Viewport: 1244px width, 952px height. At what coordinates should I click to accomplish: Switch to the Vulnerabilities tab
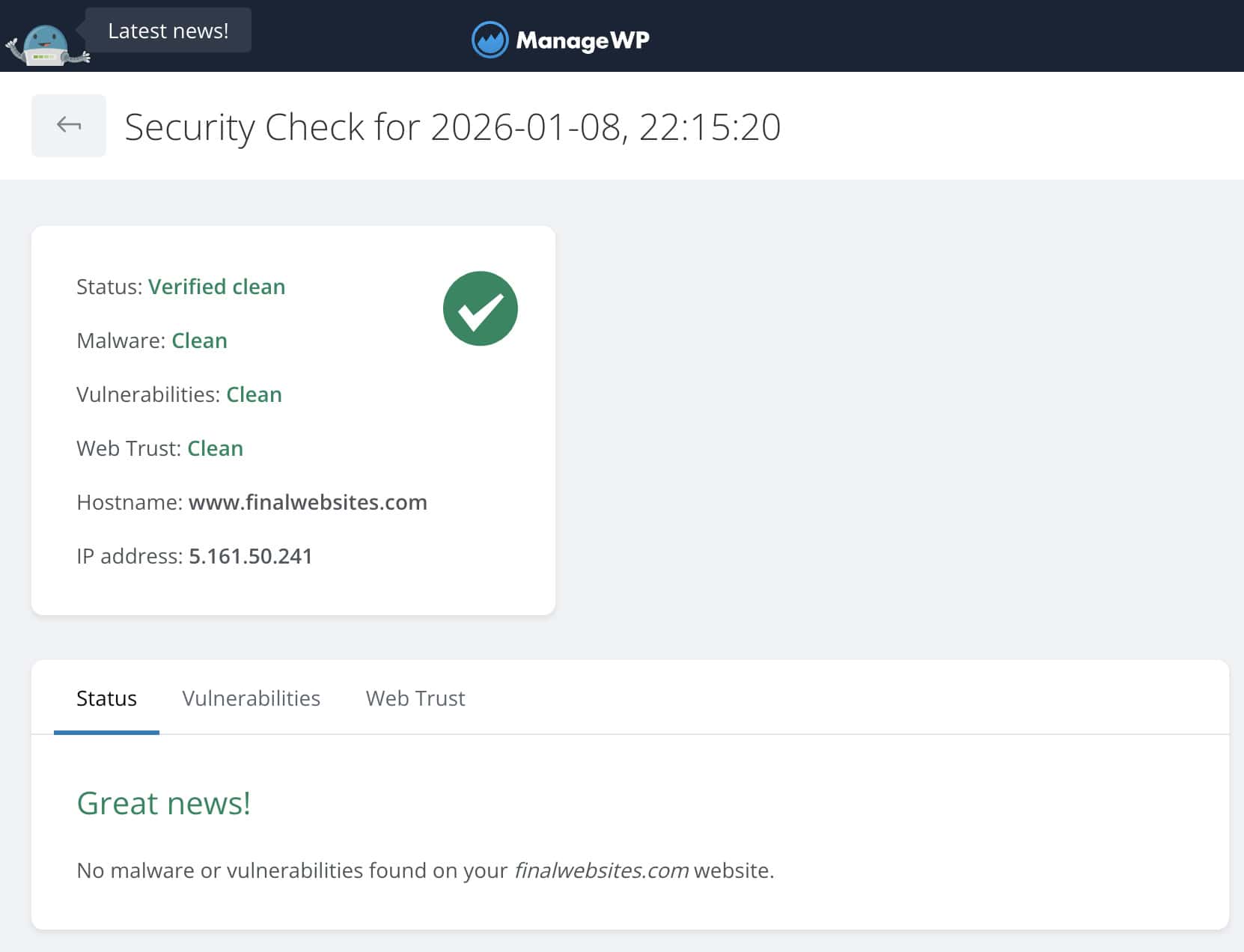251,698
